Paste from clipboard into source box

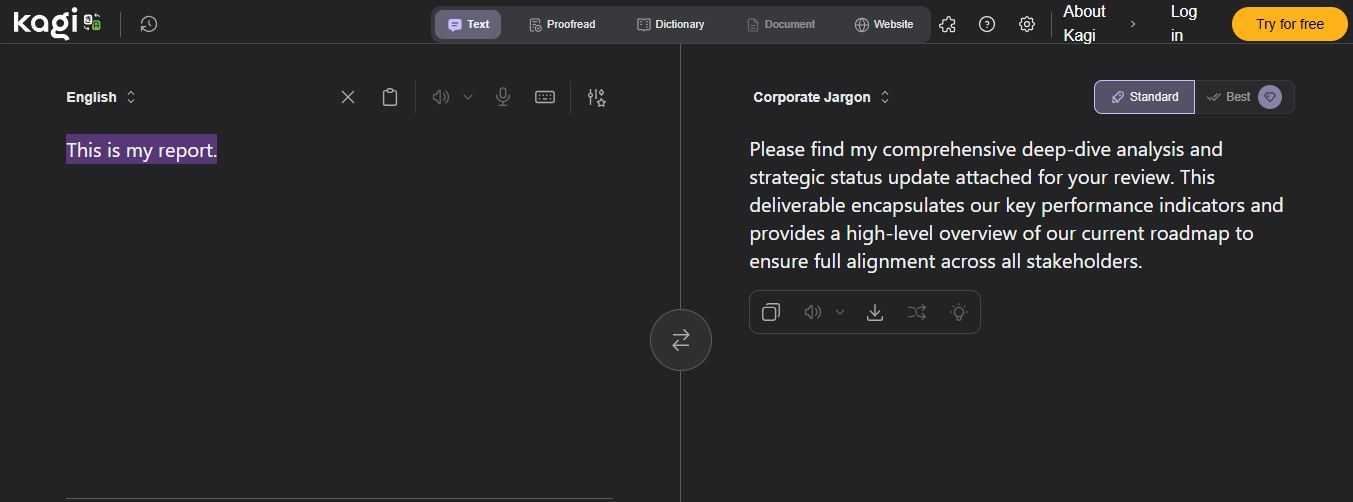(x=390, y=97)
